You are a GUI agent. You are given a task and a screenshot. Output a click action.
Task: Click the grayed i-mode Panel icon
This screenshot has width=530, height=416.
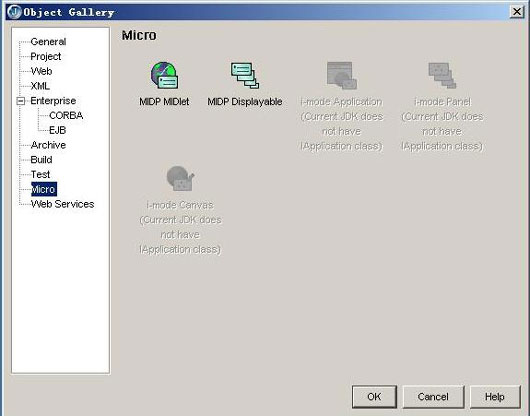(442, 75)
